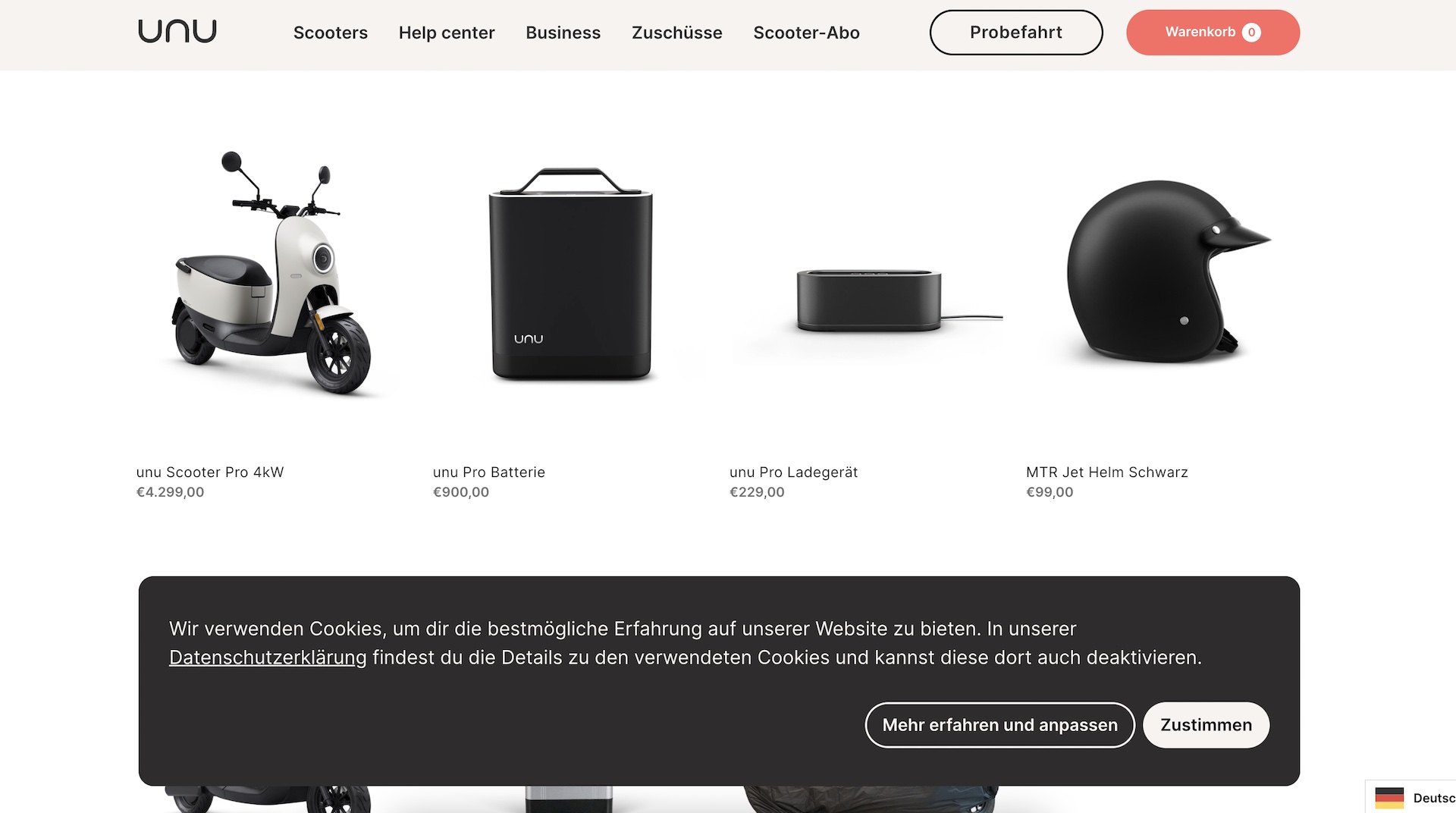Image resolution: width=1456 pixels, height=813 pixels.
Task: Click the unu Pro Batterie title
Action: click(489, 472)
